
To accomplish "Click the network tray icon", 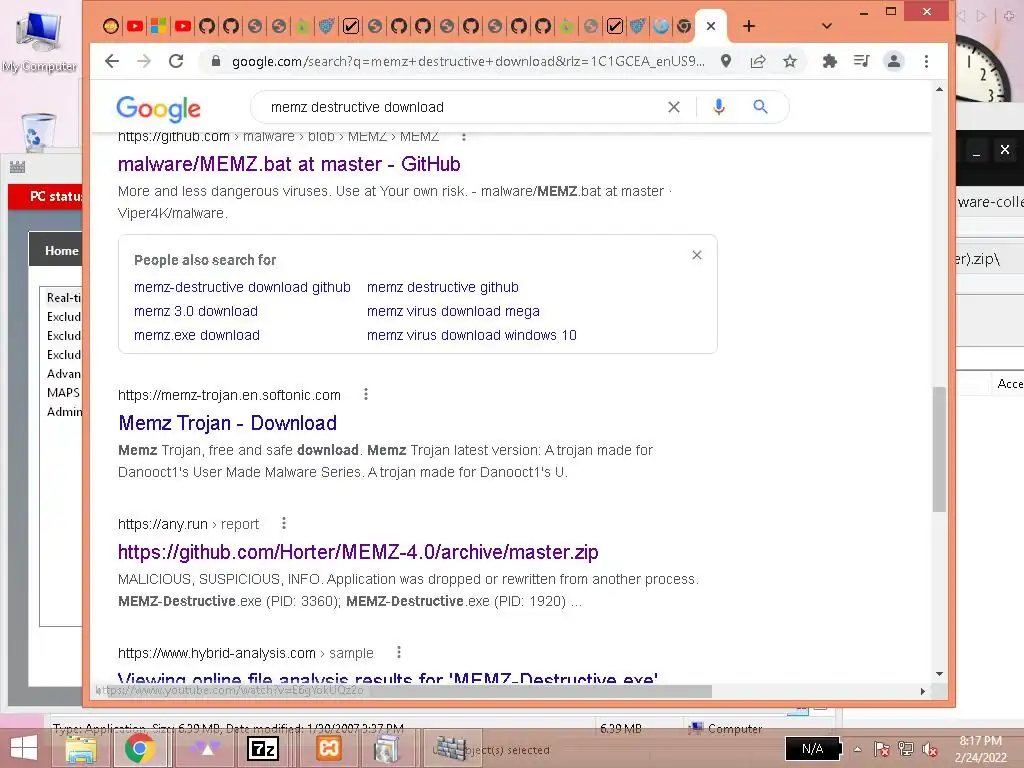I will 906,749.
